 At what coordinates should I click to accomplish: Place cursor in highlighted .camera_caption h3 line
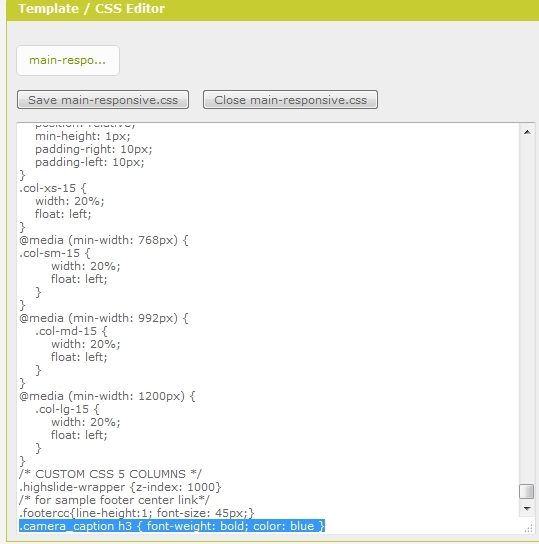coord(172,526)
